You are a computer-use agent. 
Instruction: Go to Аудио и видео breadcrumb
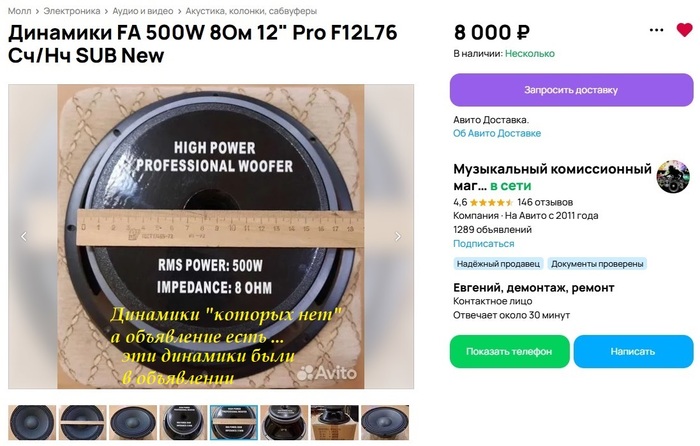[142, 11]
